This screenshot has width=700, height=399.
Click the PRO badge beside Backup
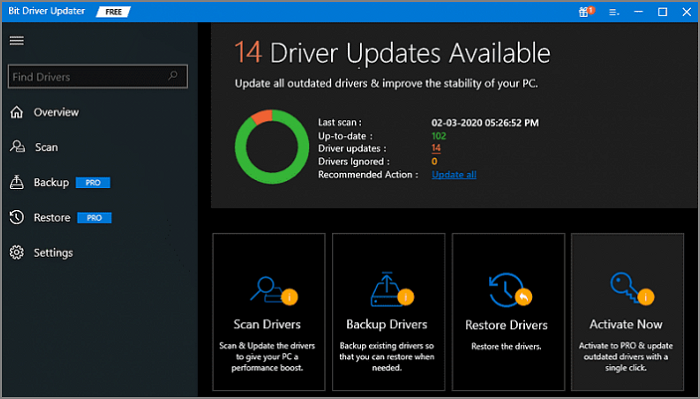[93, 183]
